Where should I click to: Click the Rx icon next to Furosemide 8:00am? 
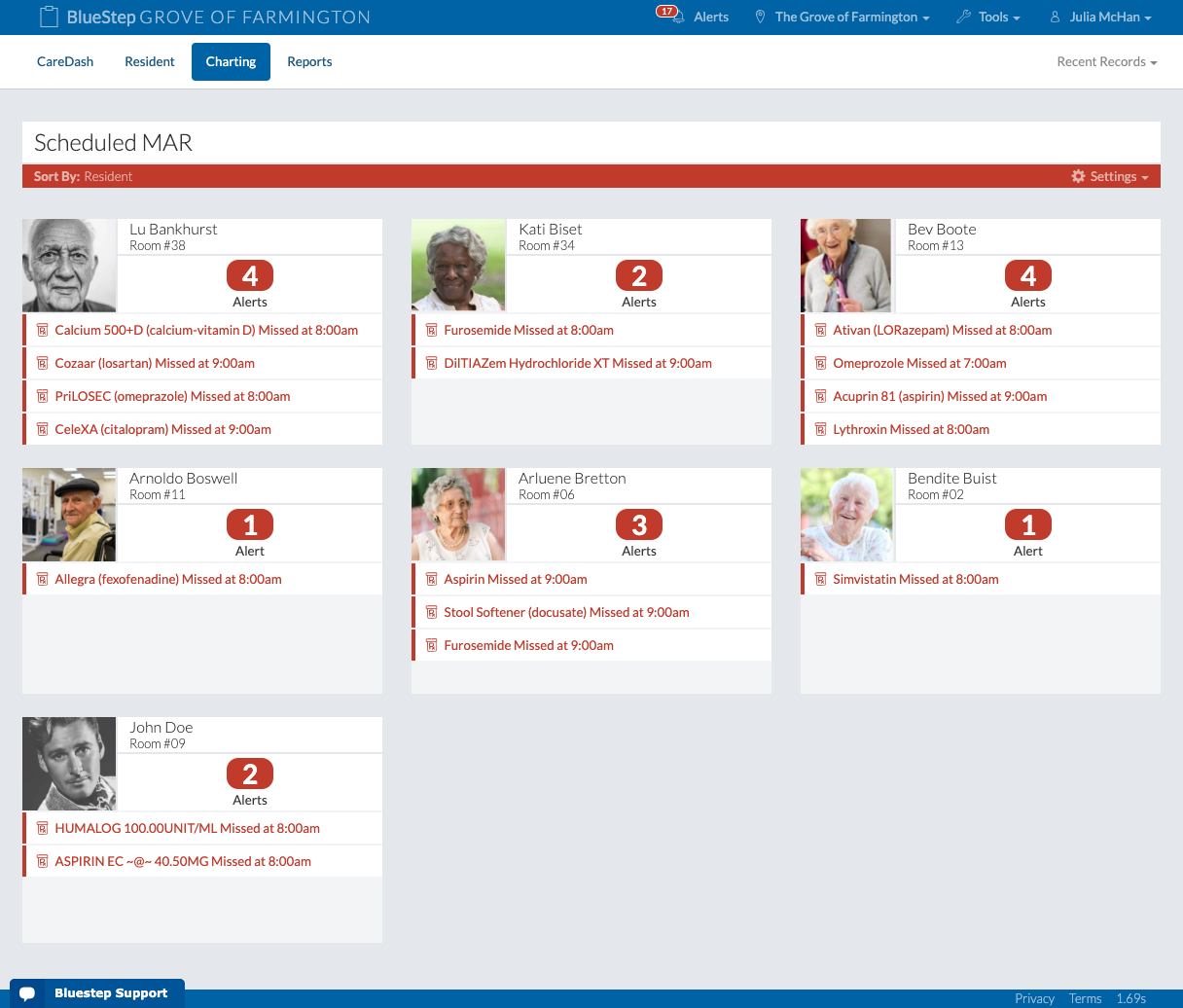tap(431, 330)
